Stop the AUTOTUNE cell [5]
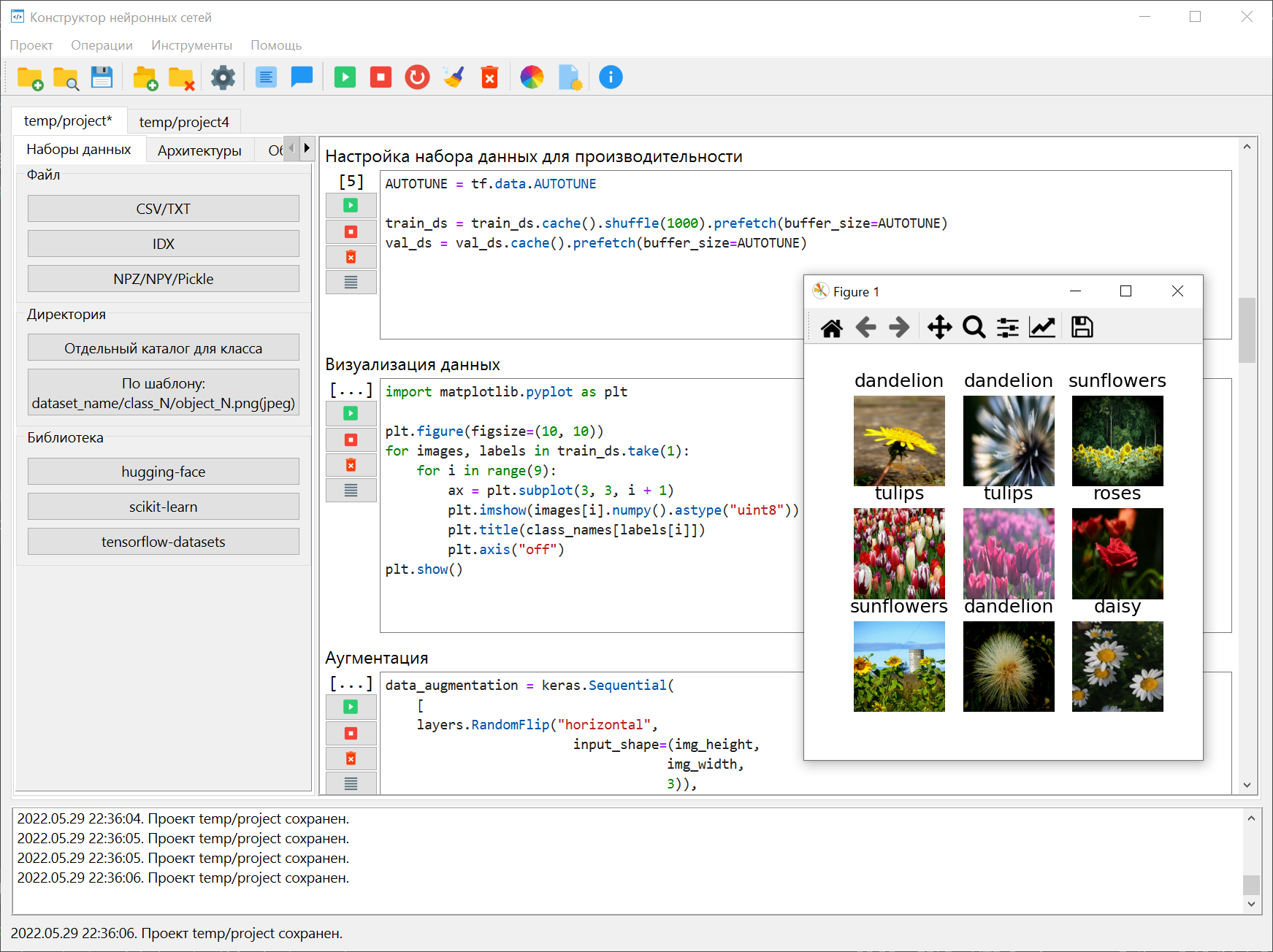1273x952 pixels. coord(351,232)
